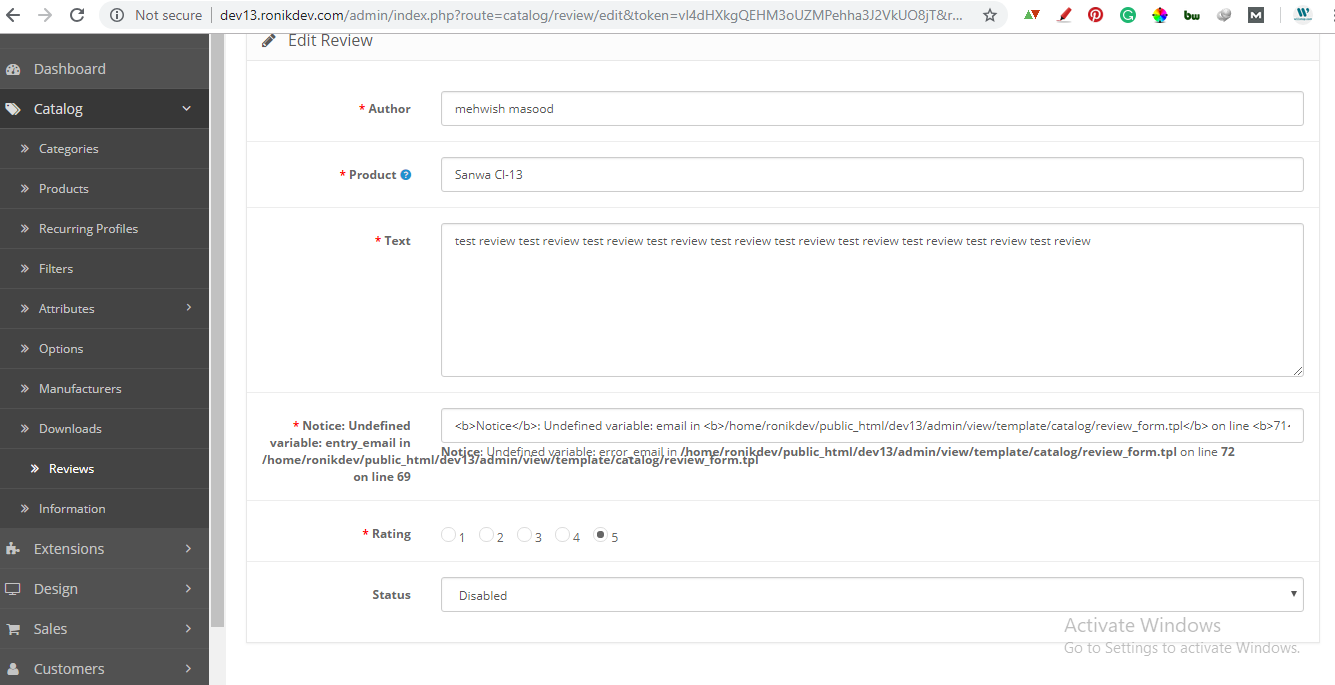
Task: Expand the Attributes submenu arrow
Action: (189, 308)
